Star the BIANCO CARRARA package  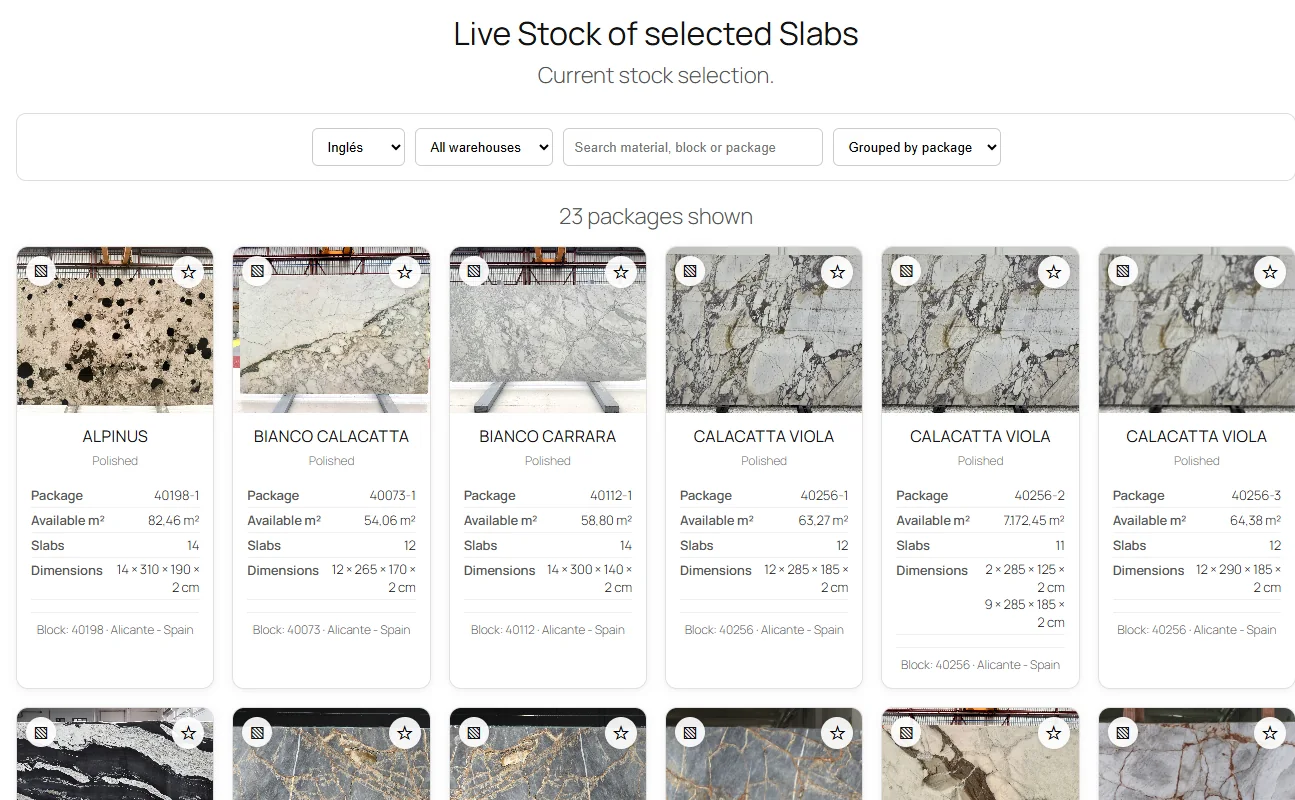[x=621, y=272]
